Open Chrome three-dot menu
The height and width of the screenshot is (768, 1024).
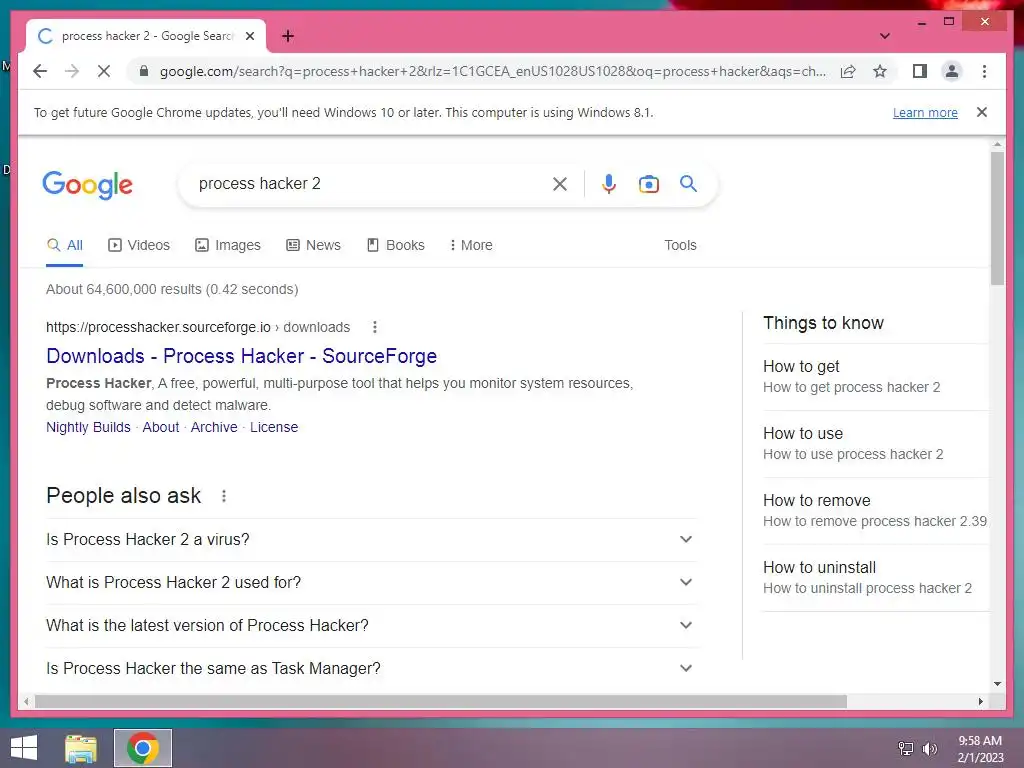(984, 71)
